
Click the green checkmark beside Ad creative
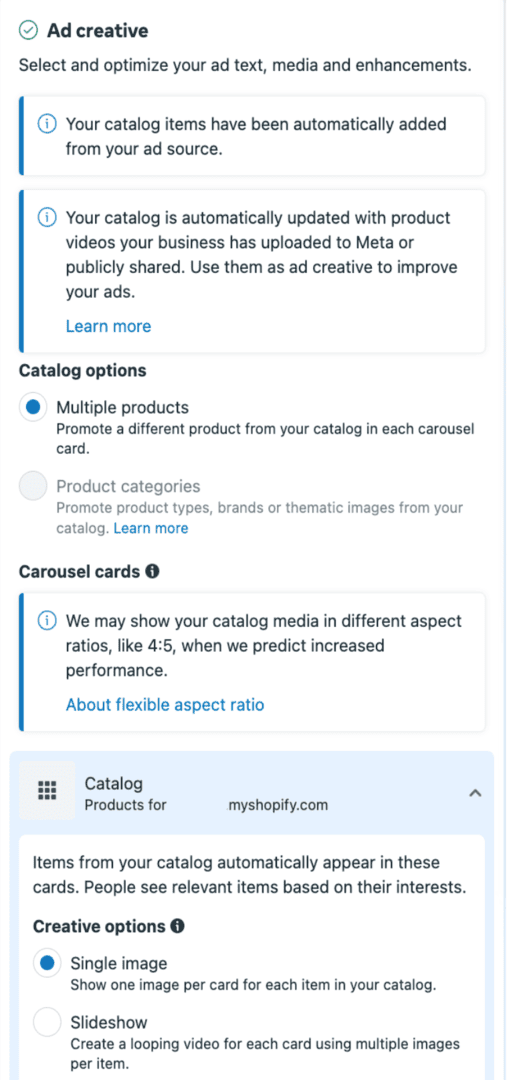[x=28, y=30]
